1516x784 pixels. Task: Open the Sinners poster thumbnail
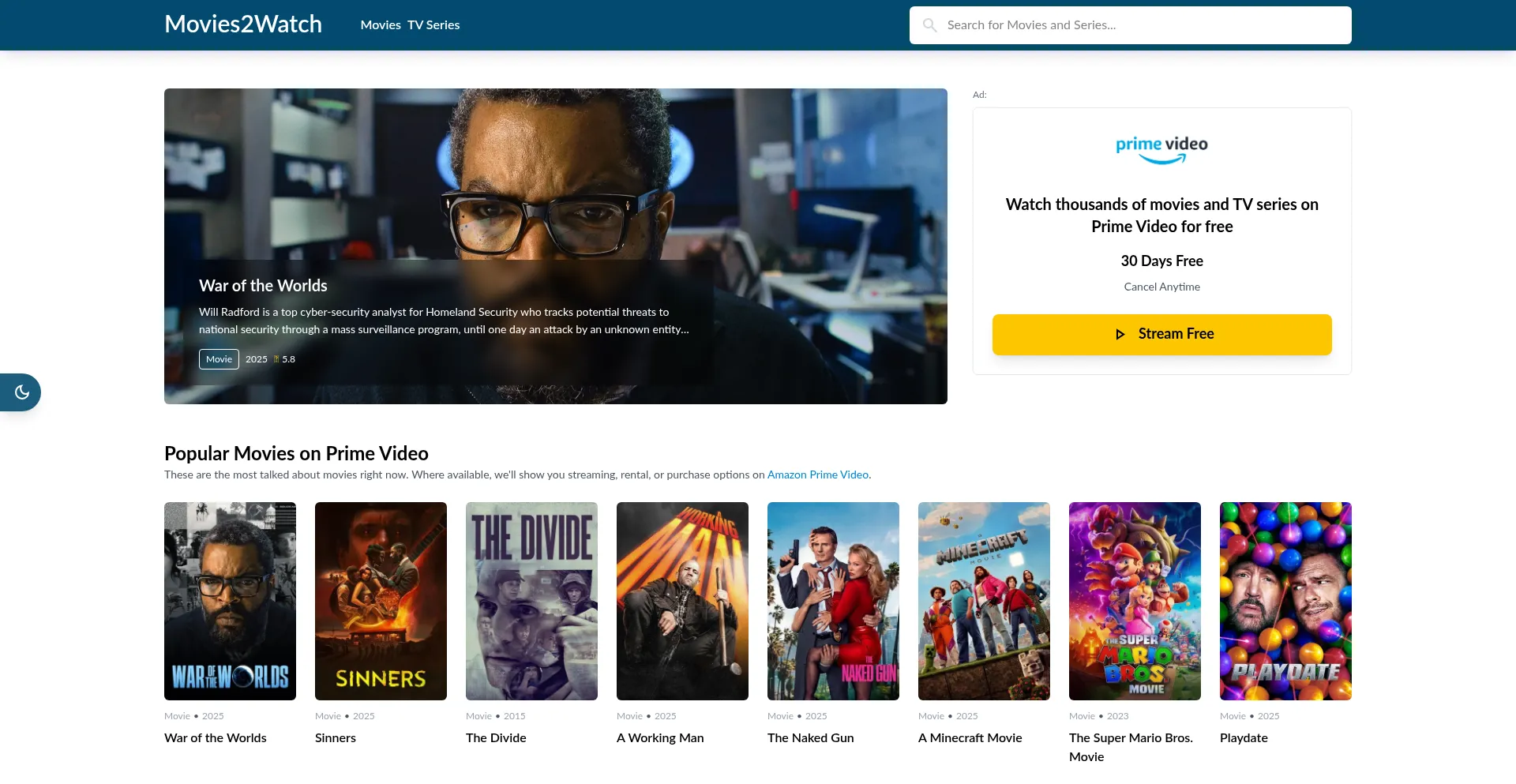[381, 601]
